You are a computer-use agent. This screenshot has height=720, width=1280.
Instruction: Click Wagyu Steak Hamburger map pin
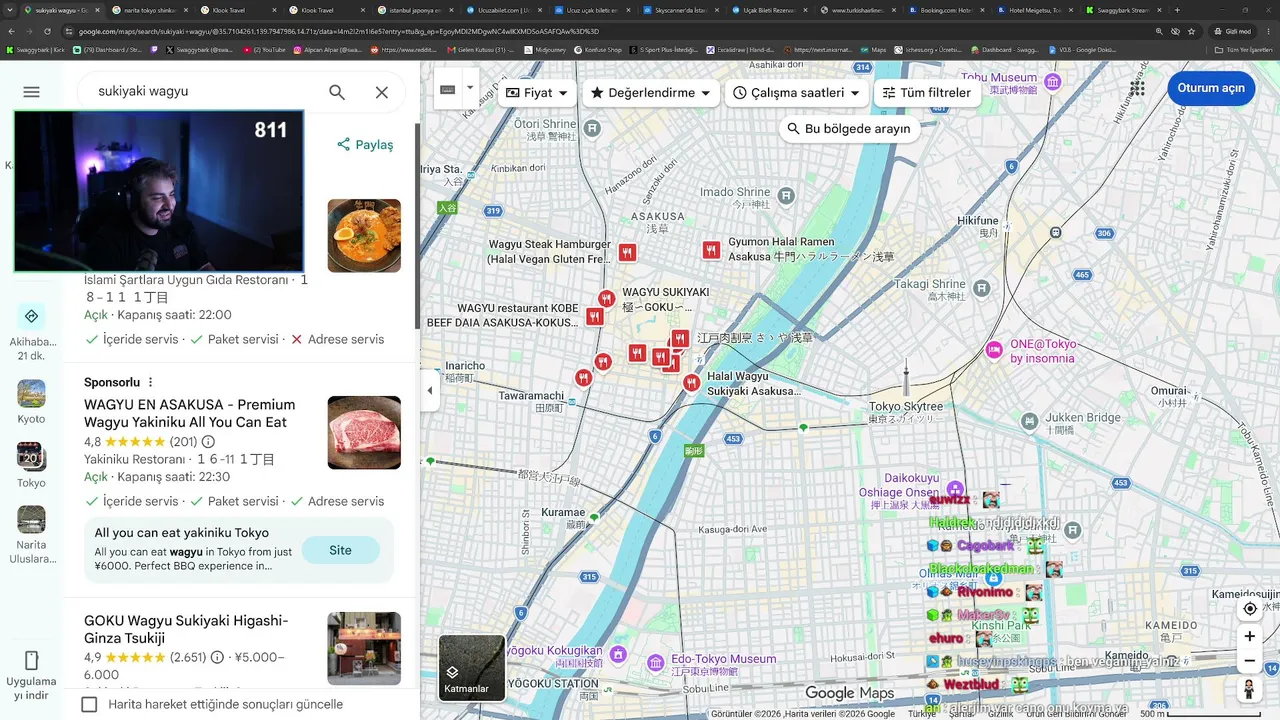(627, 253)
